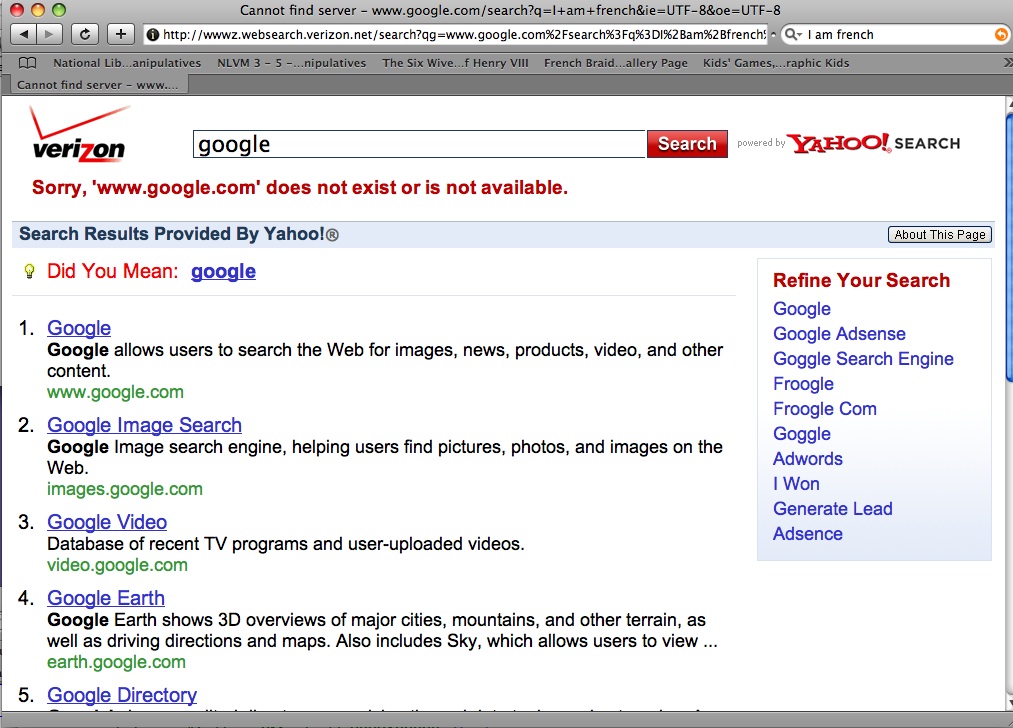Open the 'Kids' Games,...raphic Kids' bookmark
The height and width of the screenshot is (728, 1013).
(776, 63)
